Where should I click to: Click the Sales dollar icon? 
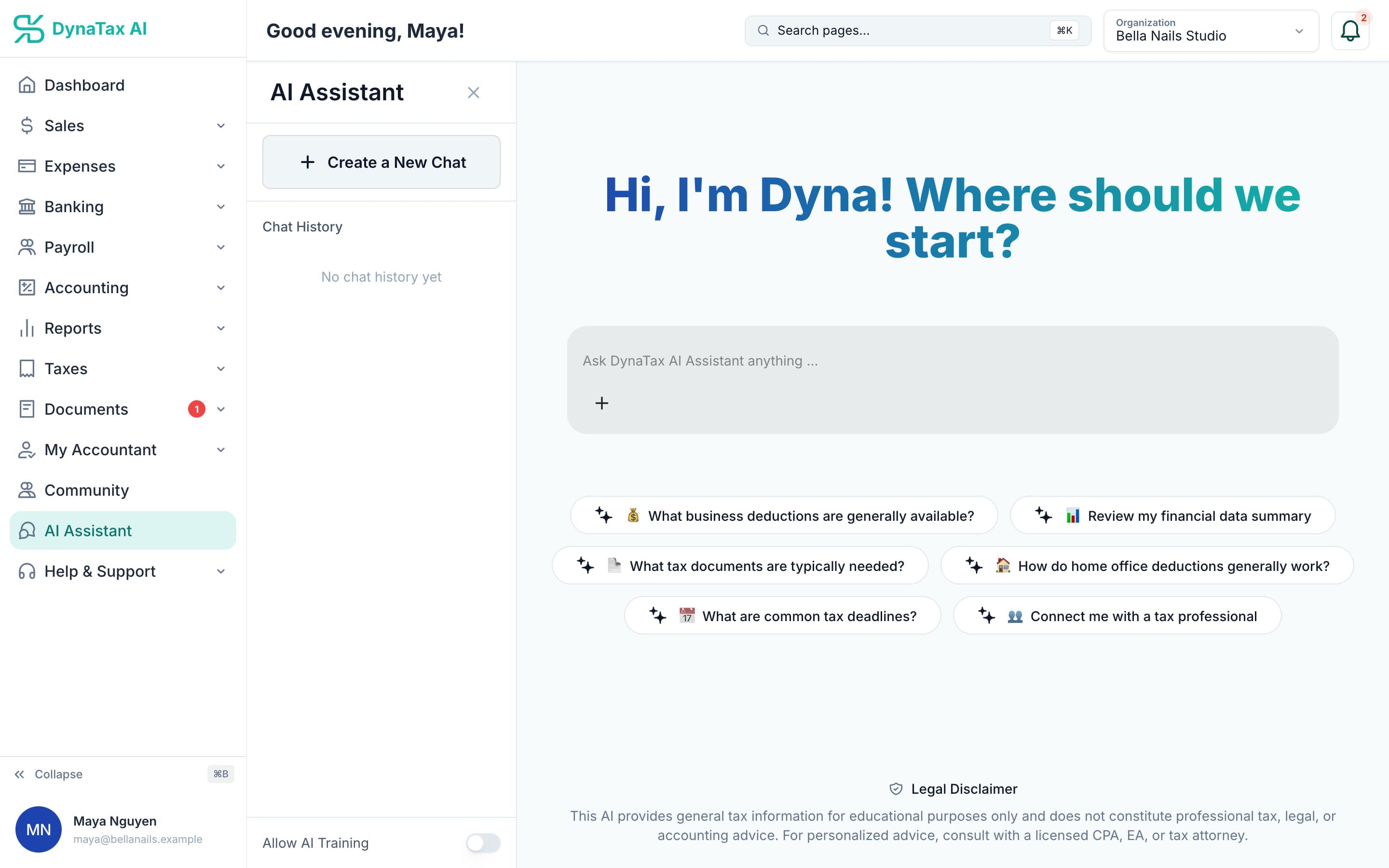click(27, 126)
